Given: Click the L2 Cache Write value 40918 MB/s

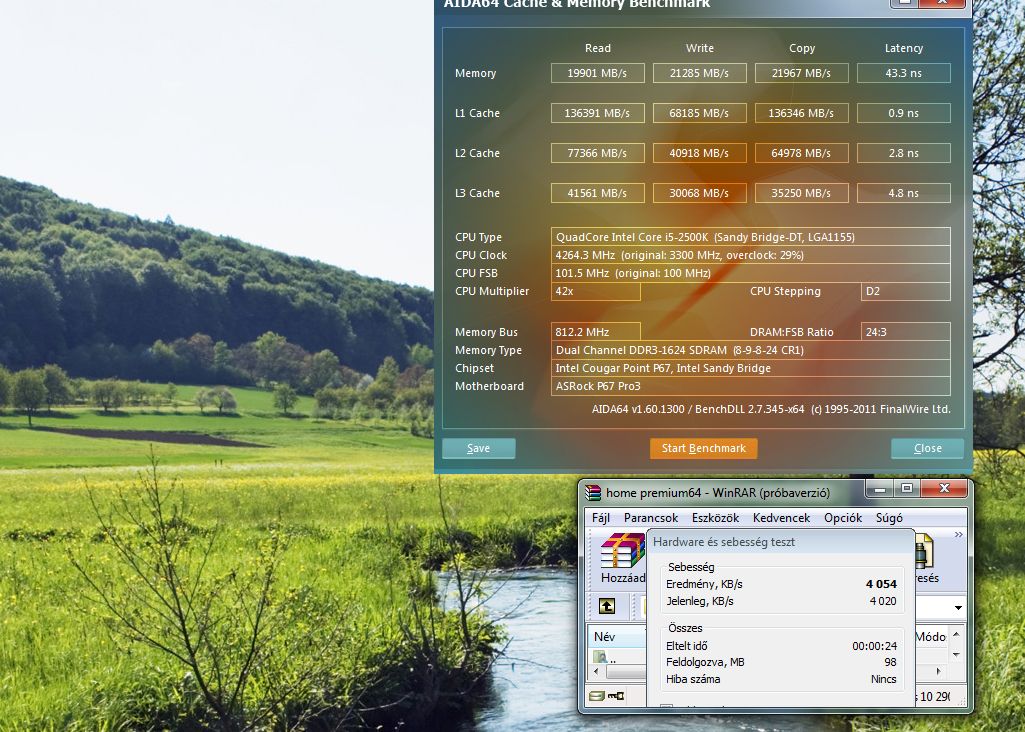Looking at the screenshot, I should [x=699, y=153].
